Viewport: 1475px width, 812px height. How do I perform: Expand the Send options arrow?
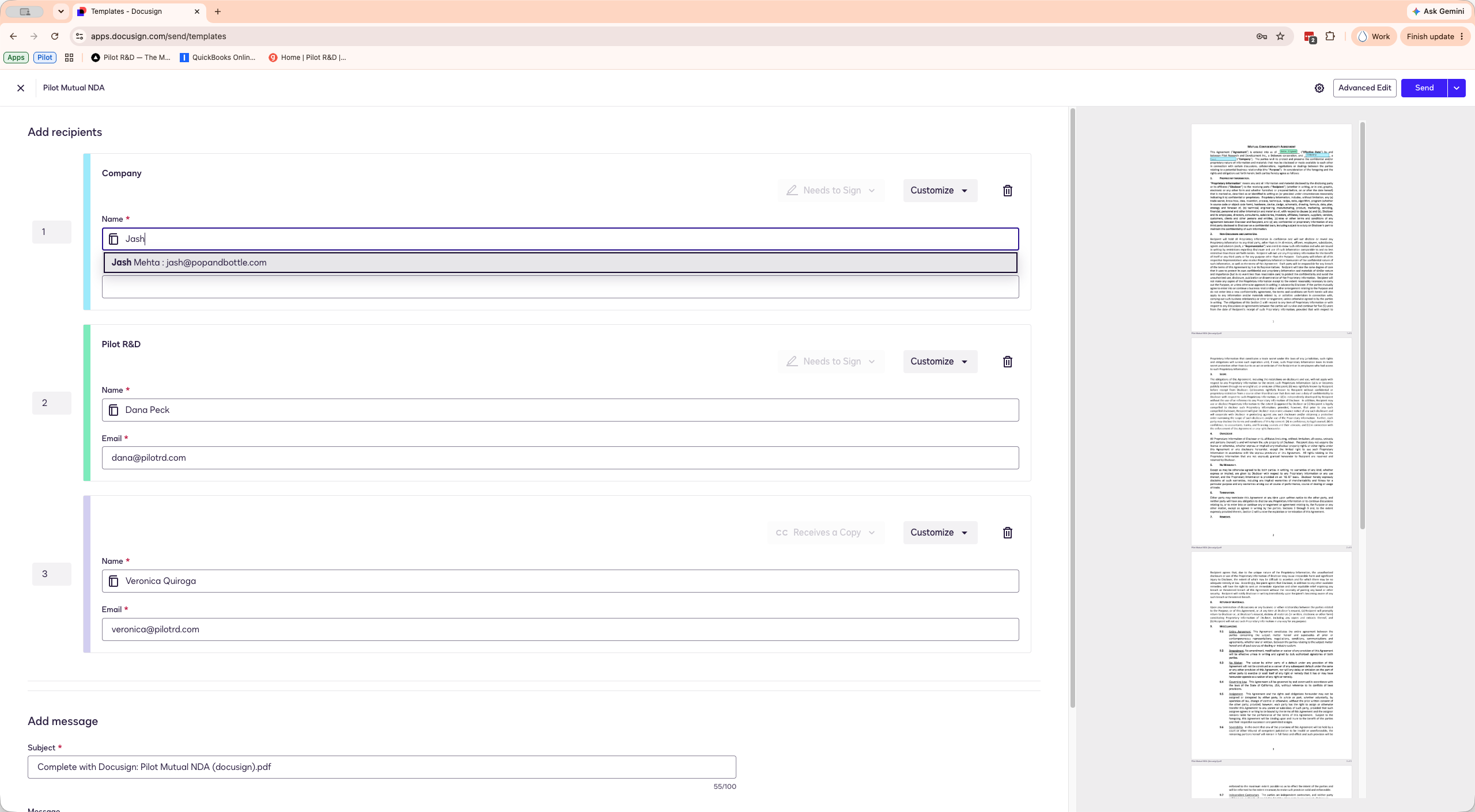[x=1457, y=88]
